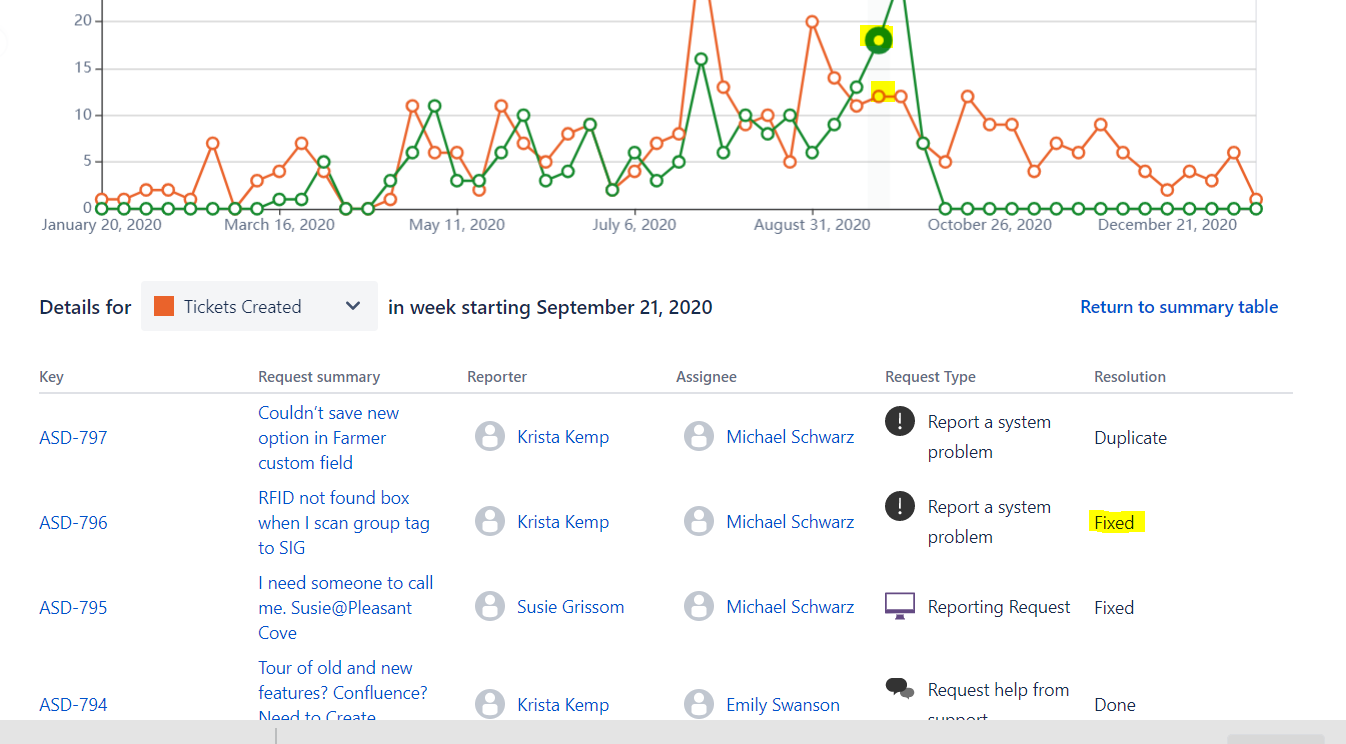Screen dimensions: 1346x744
Task: Click the Request Type column header
Action: (x=930, y=377)
